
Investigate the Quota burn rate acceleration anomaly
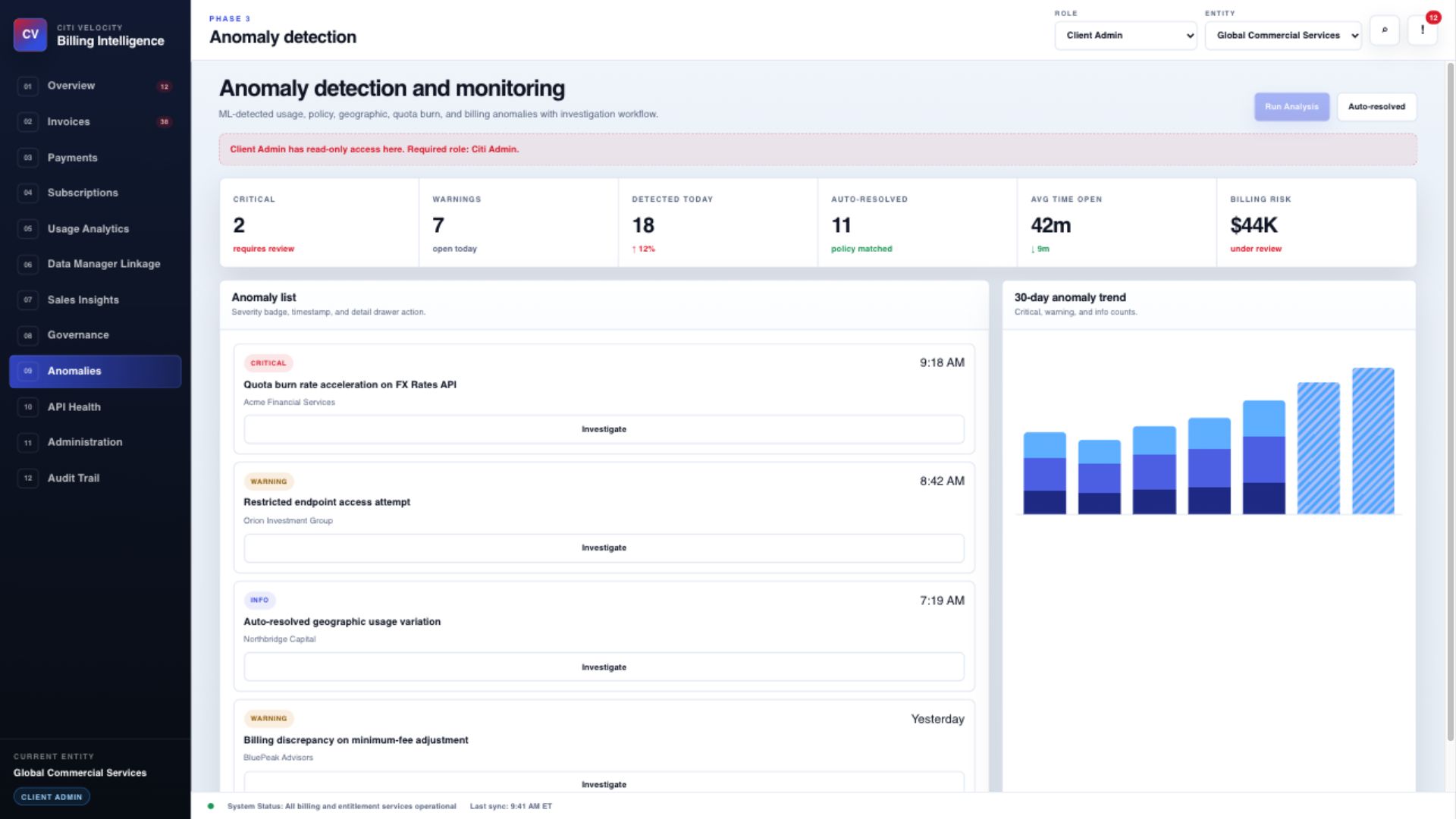coord(604,429)
